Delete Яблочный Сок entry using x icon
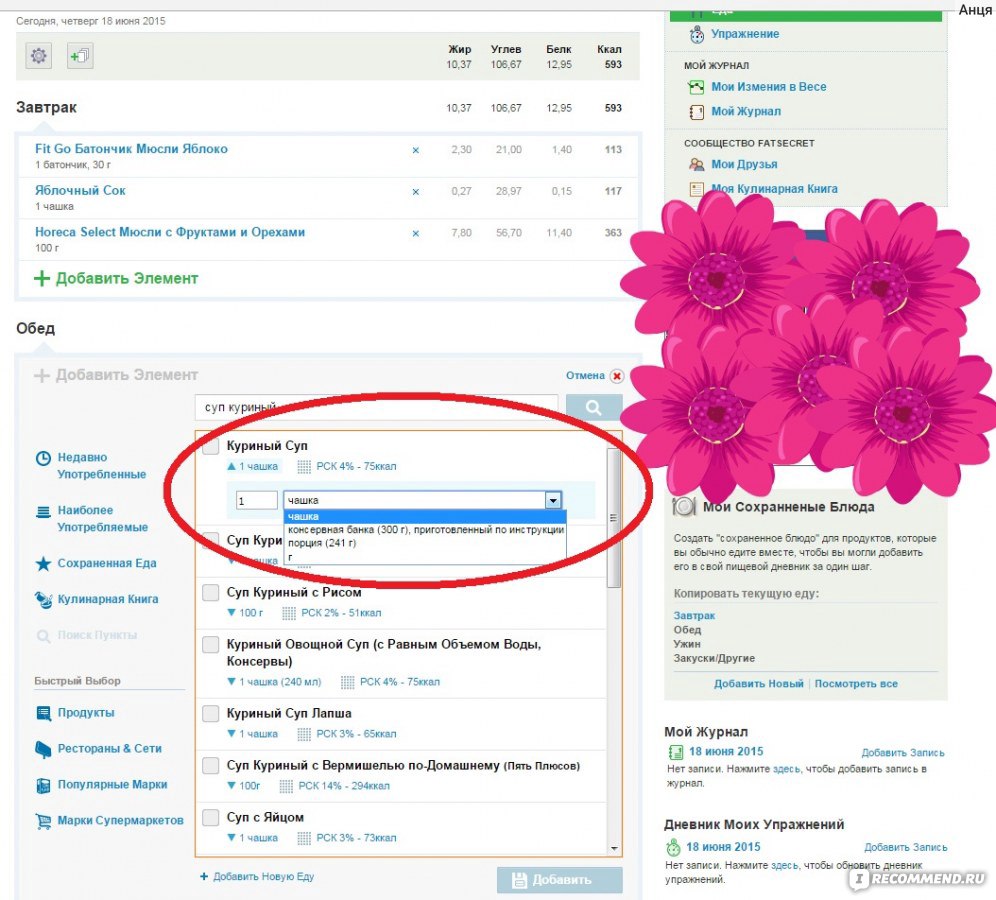The image size is (996, 900). coord(416,192)
